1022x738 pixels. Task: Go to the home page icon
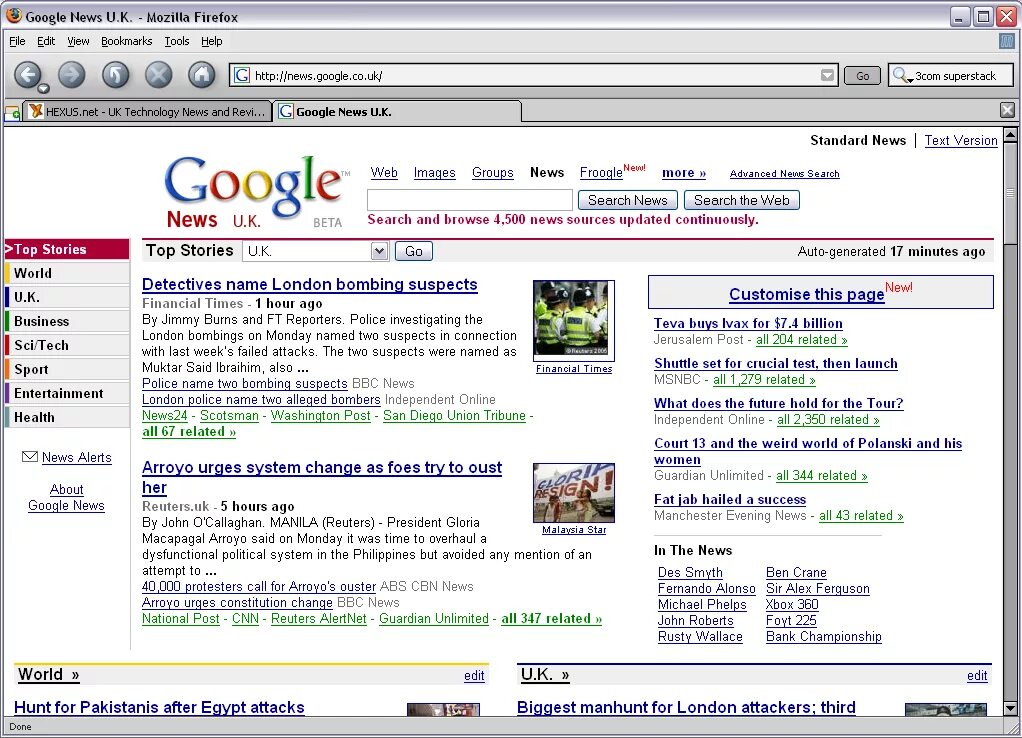pos(202,75)
